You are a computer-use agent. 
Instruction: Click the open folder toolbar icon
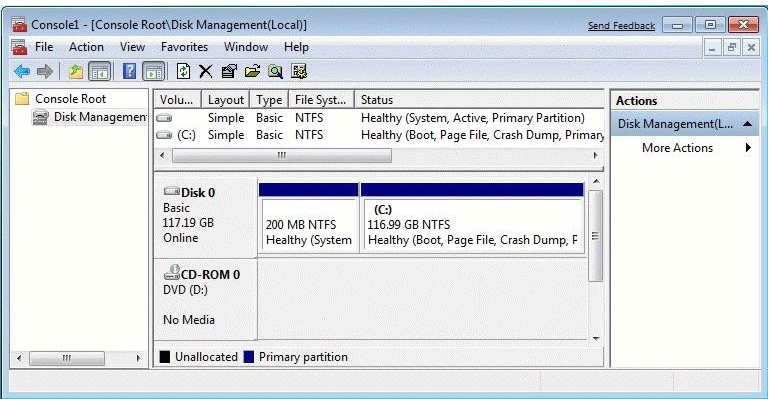pyautogui.click(x=252, y=72)
